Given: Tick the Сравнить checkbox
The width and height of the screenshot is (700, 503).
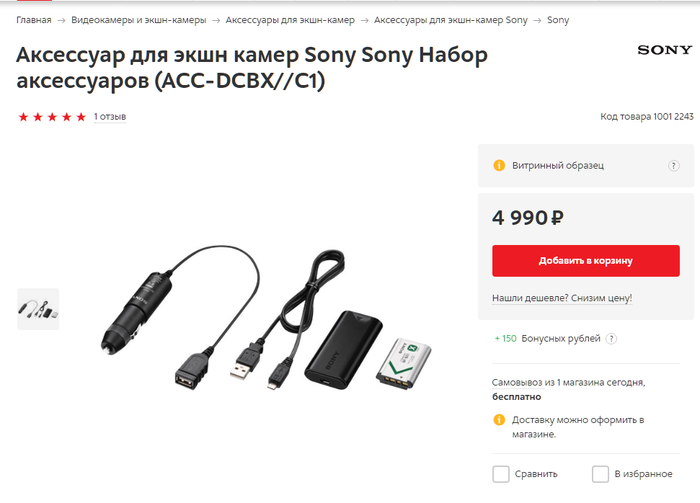Looking at the screenshot, I should click(x=500, y=474).
